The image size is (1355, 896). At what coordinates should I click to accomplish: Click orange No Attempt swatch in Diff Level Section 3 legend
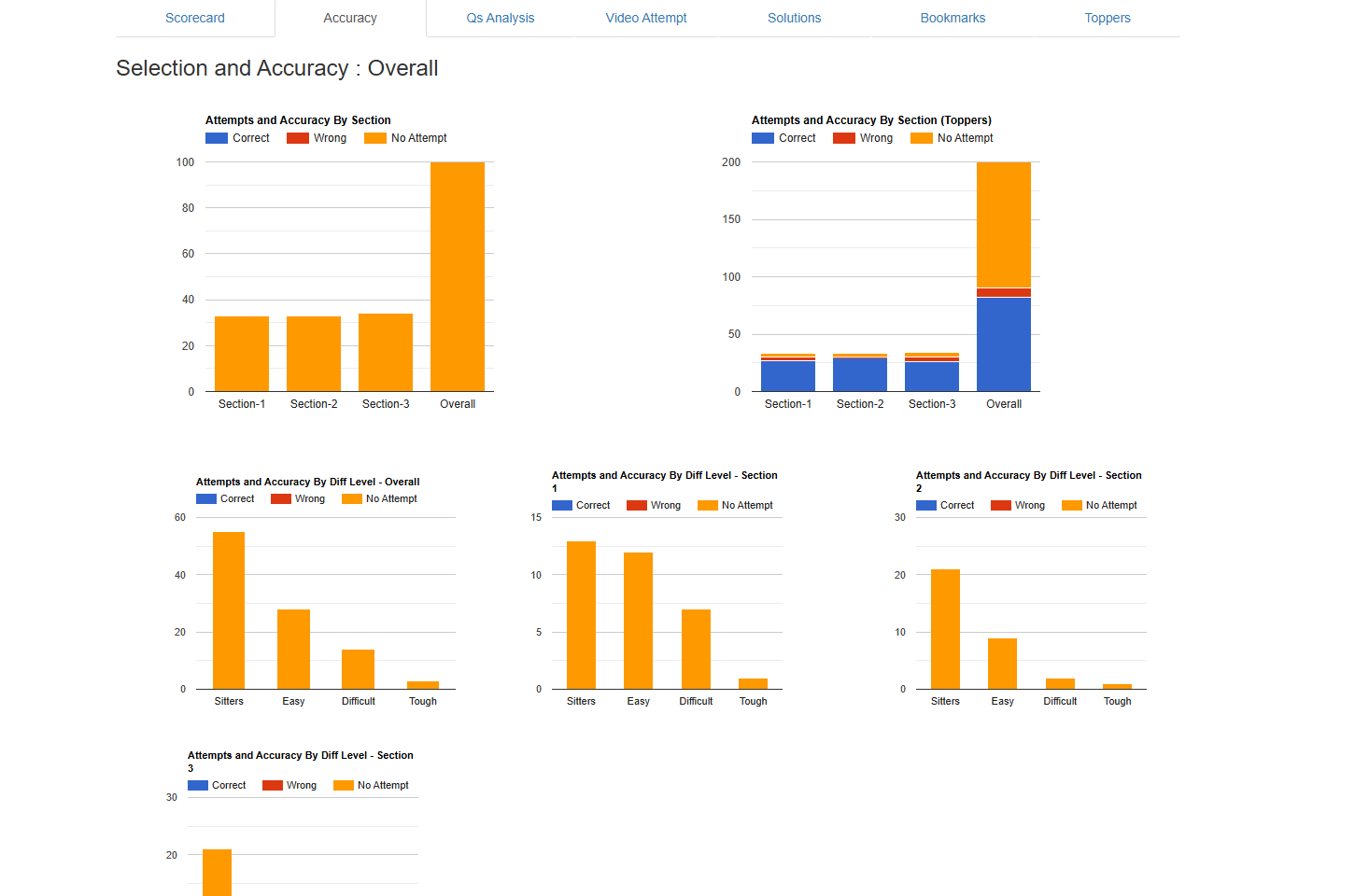(344, 786)
